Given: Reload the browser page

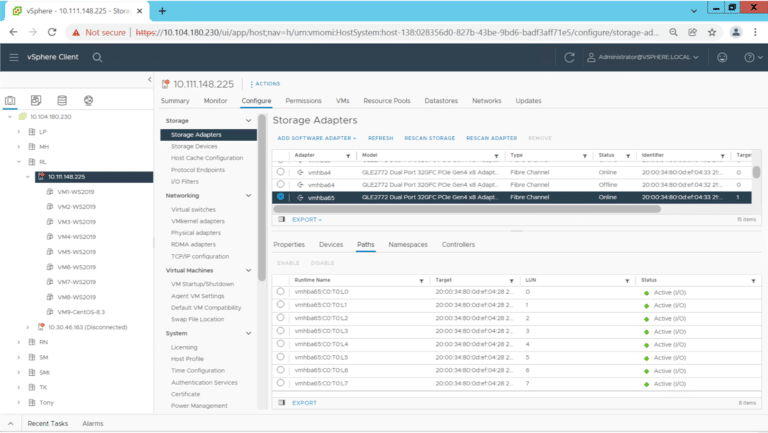Looking at the screenshot, I should point(52,32).
